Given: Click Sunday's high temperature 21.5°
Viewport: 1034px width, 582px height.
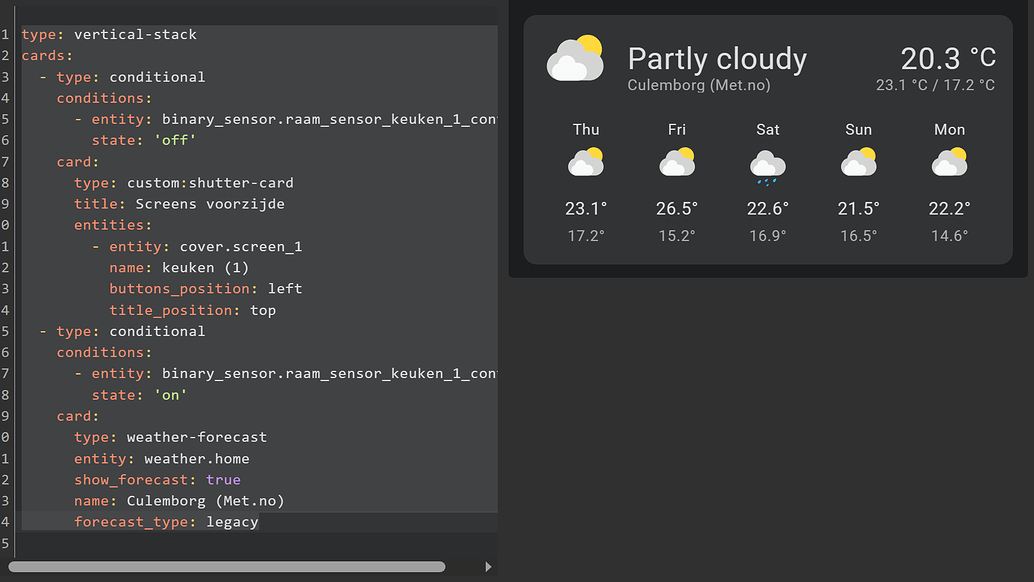Looking at the screenshot, I should tap(859, 209).
